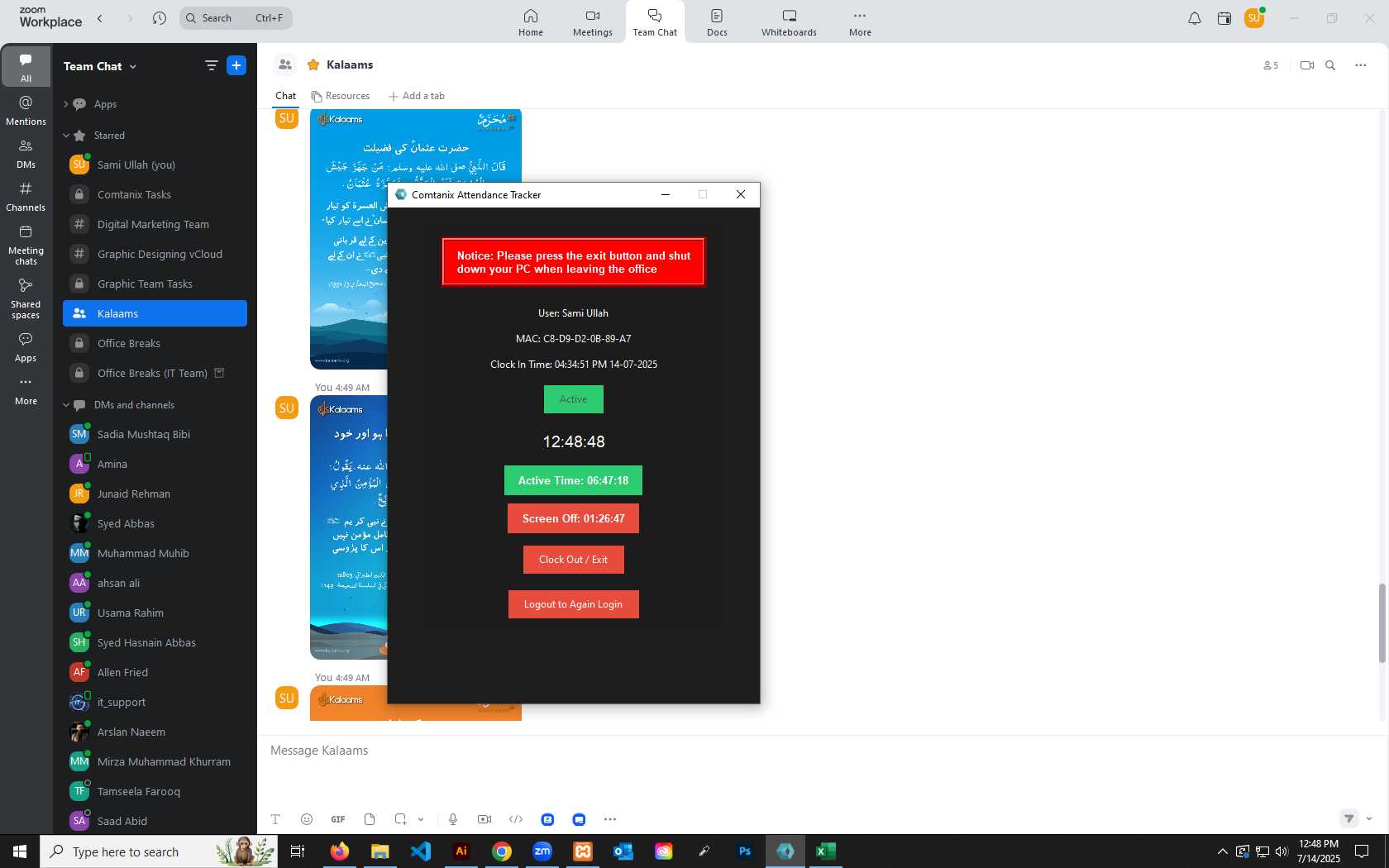
Task: Open chat with Syed Hasnain Abbas
Action: pos(155,643)
